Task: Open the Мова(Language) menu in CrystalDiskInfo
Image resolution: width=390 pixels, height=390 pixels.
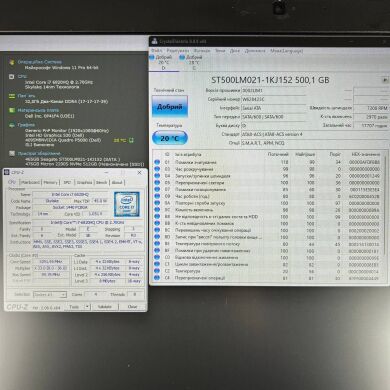Action: [x=287, y=51]
